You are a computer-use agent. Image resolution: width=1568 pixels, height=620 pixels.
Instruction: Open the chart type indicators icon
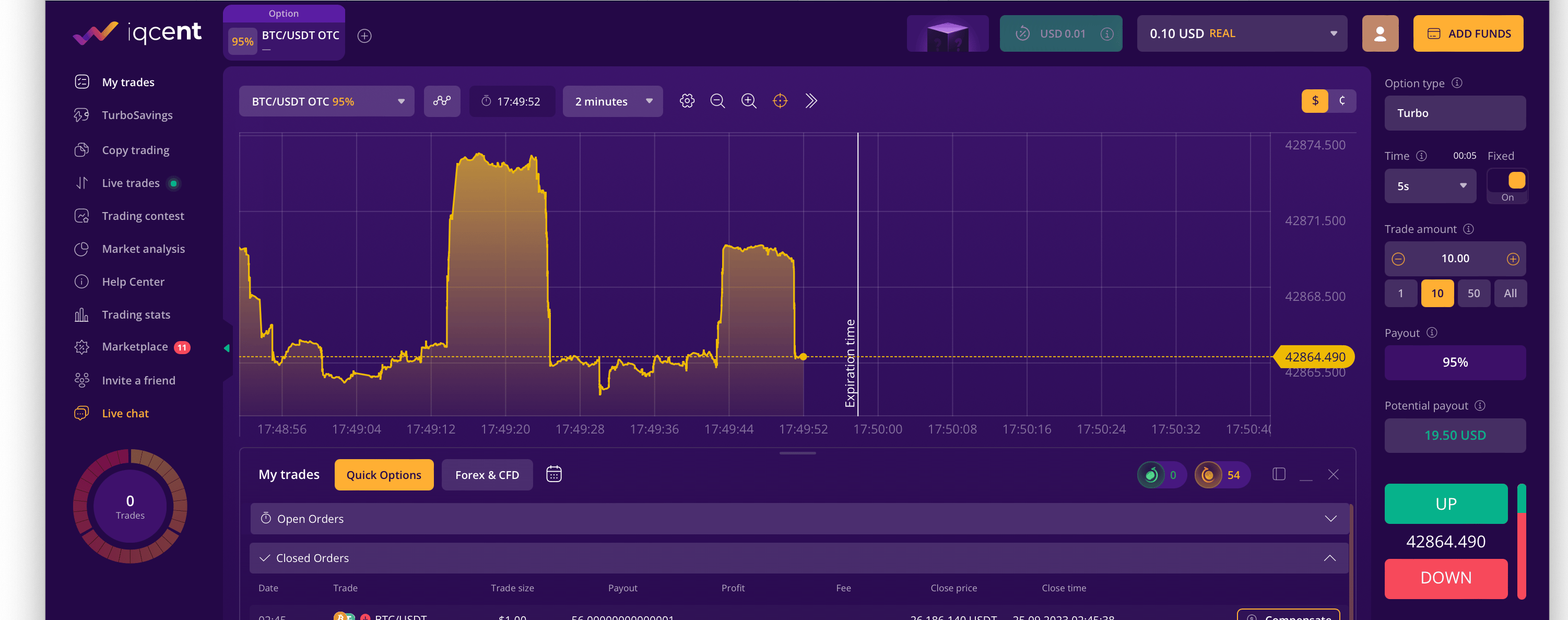442,101
